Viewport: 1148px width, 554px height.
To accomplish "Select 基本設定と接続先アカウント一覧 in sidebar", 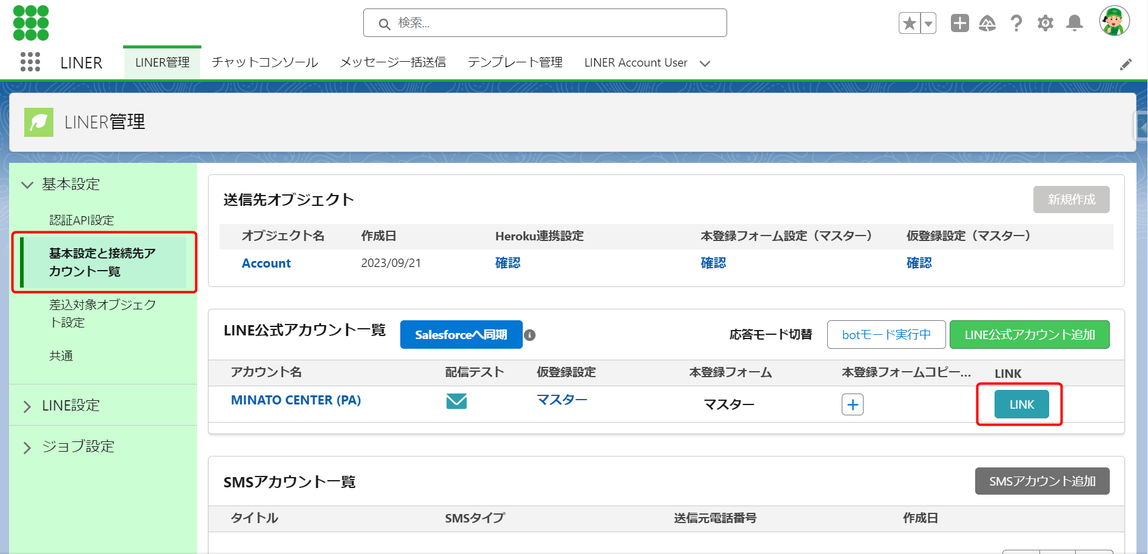I will click(x=104, y=262).
